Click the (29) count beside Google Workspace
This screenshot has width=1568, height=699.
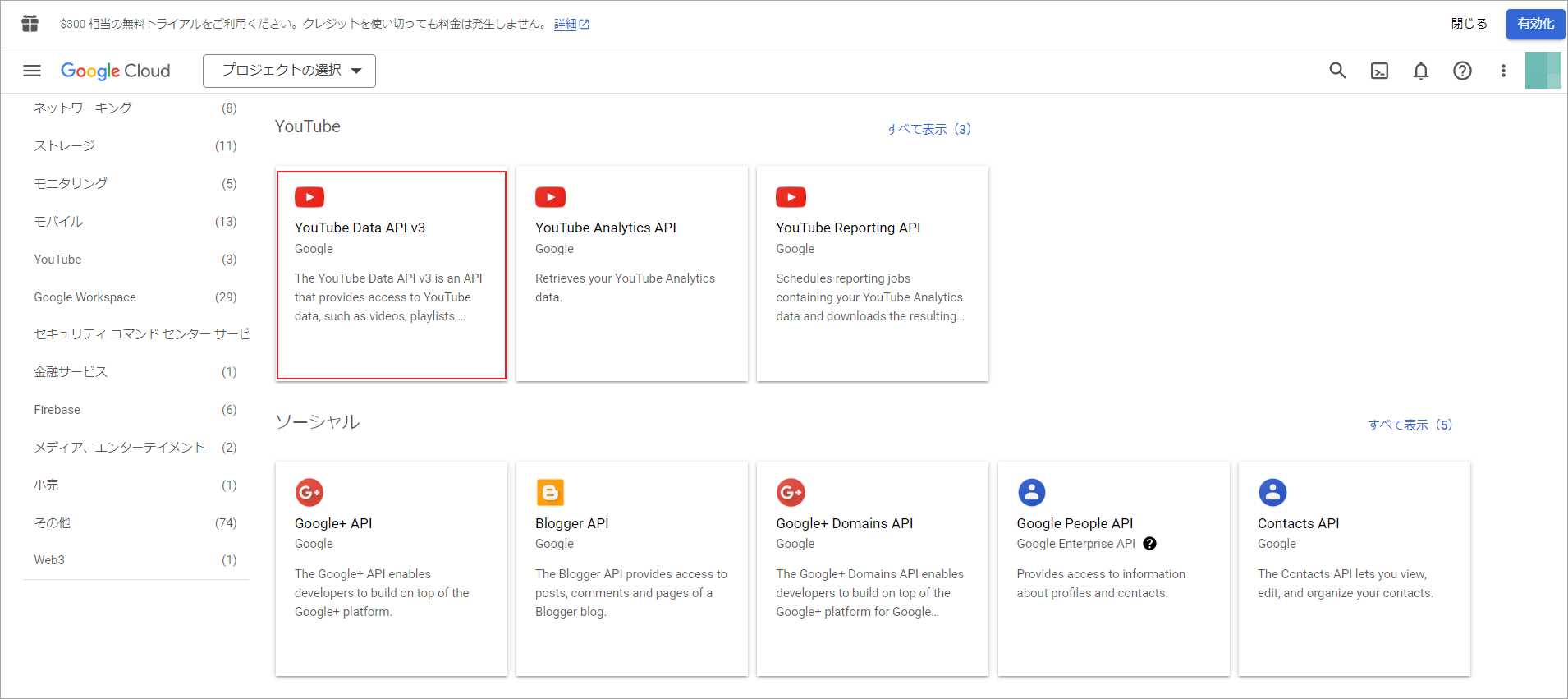(226, 297)
